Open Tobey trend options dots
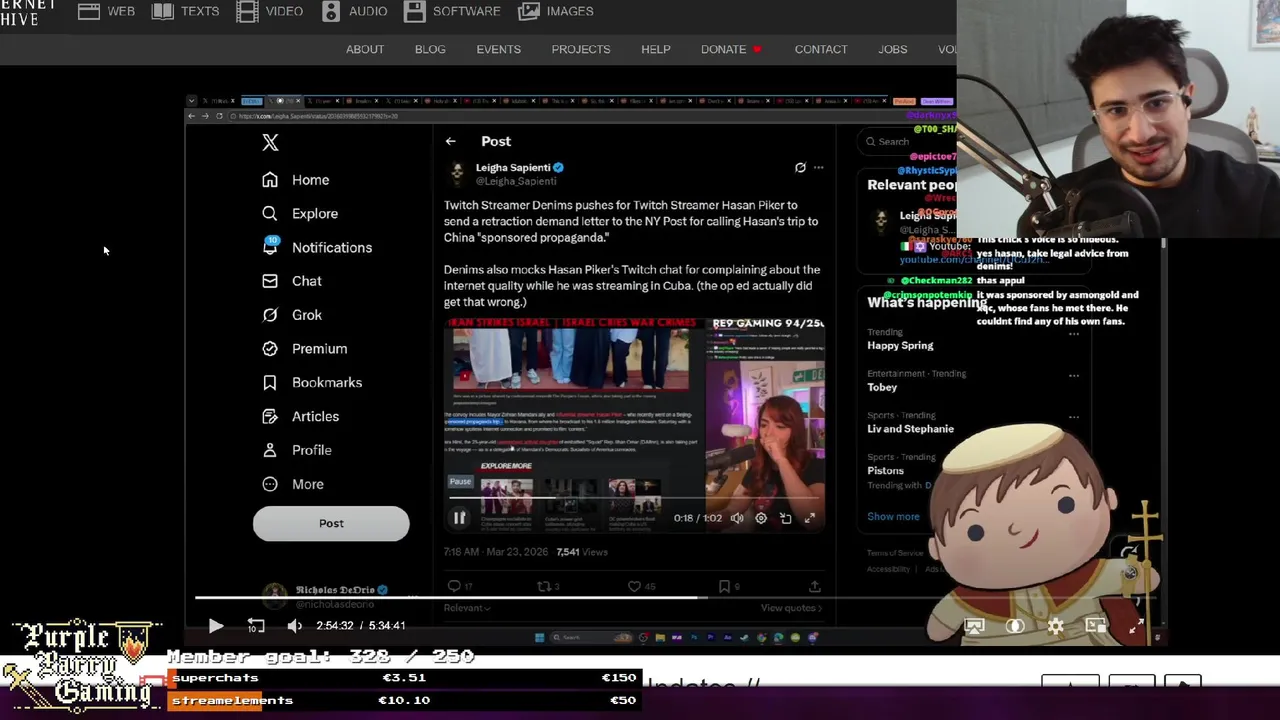Viewport: 1280px width, 720px height. (x=1074, y=376)
